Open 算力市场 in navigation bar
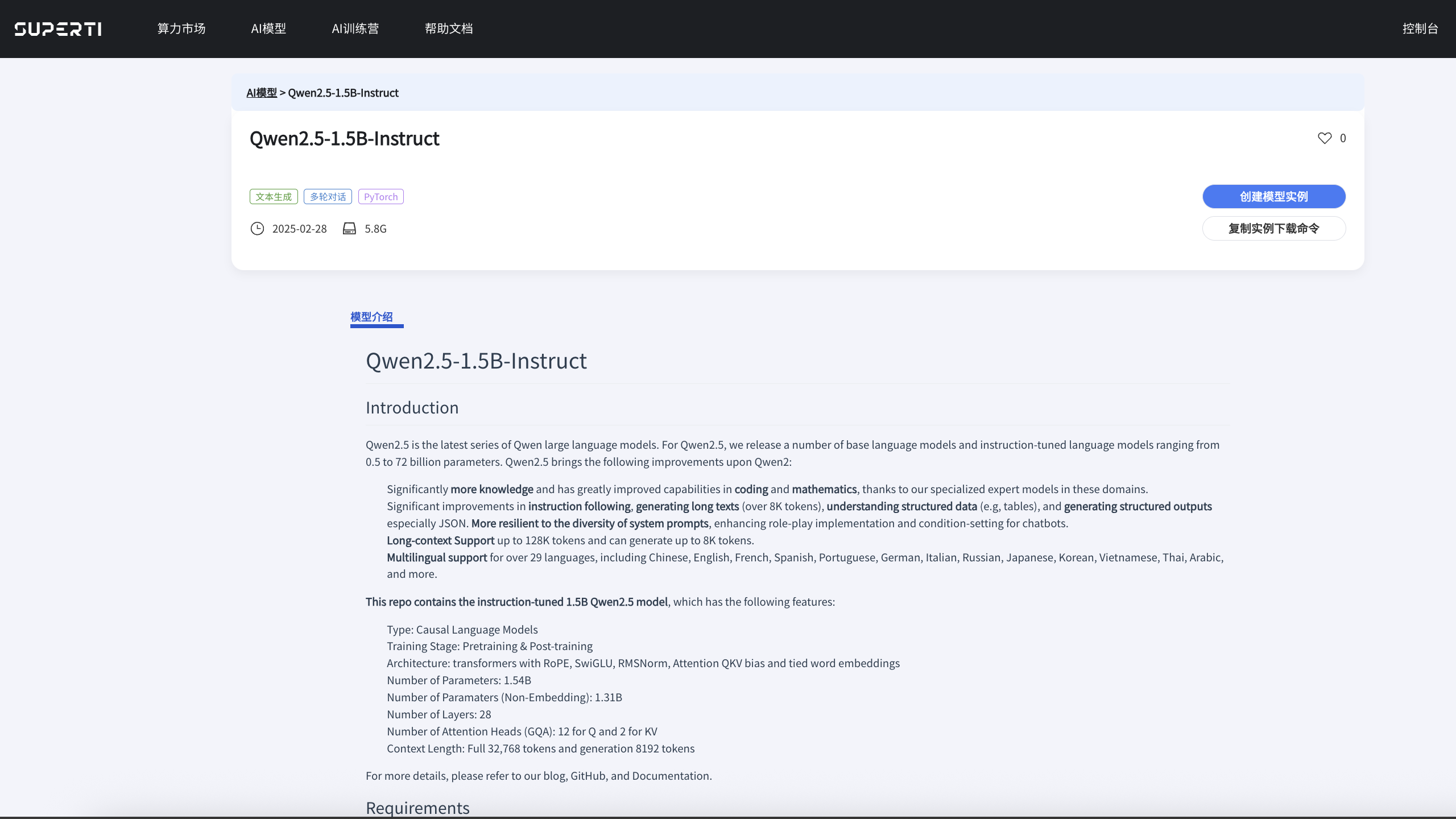The width and height of the screenshot is (1456, 819). 181,28
